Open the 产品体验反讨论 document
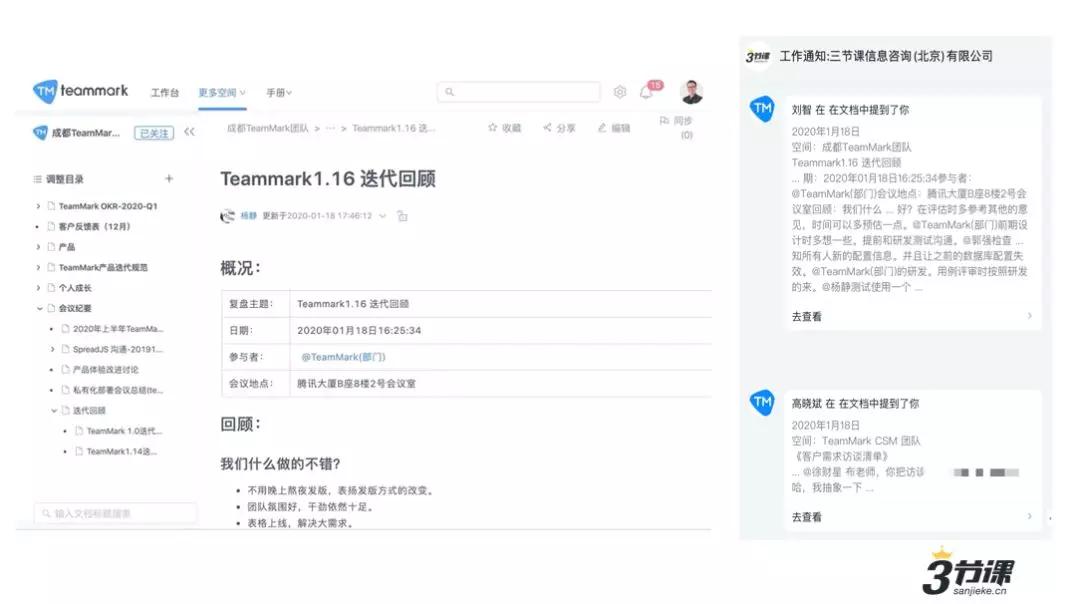The width and height of the screenshot is (1080, 604). [105, 370]
